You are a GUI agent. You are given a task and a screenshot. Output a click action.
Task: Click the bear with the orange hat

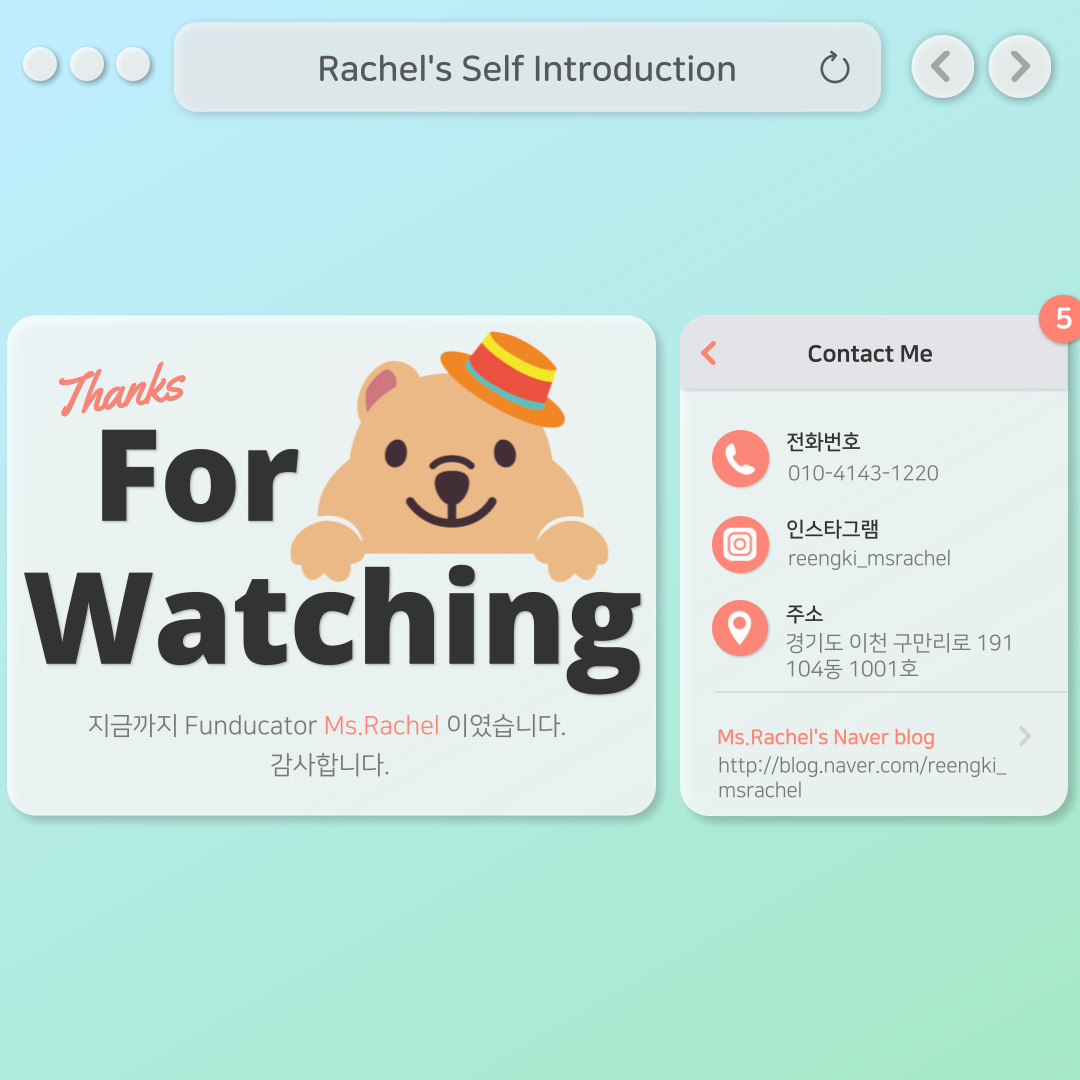pyautogui.click(x=449, y=458)
